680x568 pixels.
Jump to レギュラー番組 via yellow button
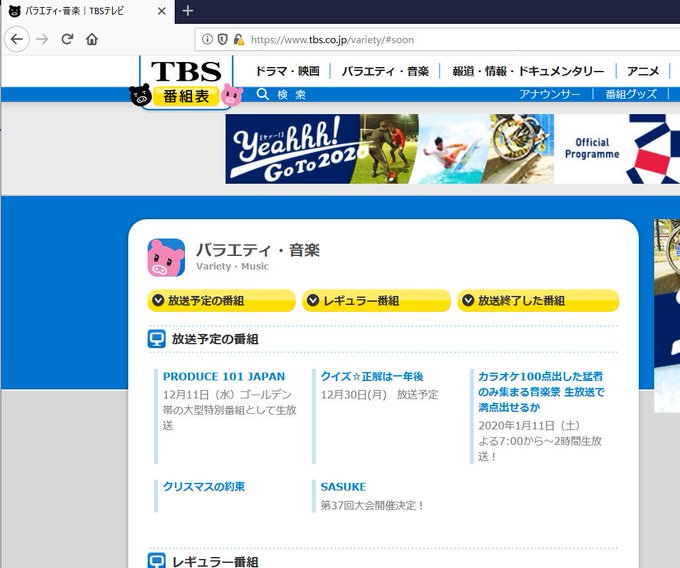point(376,300)
